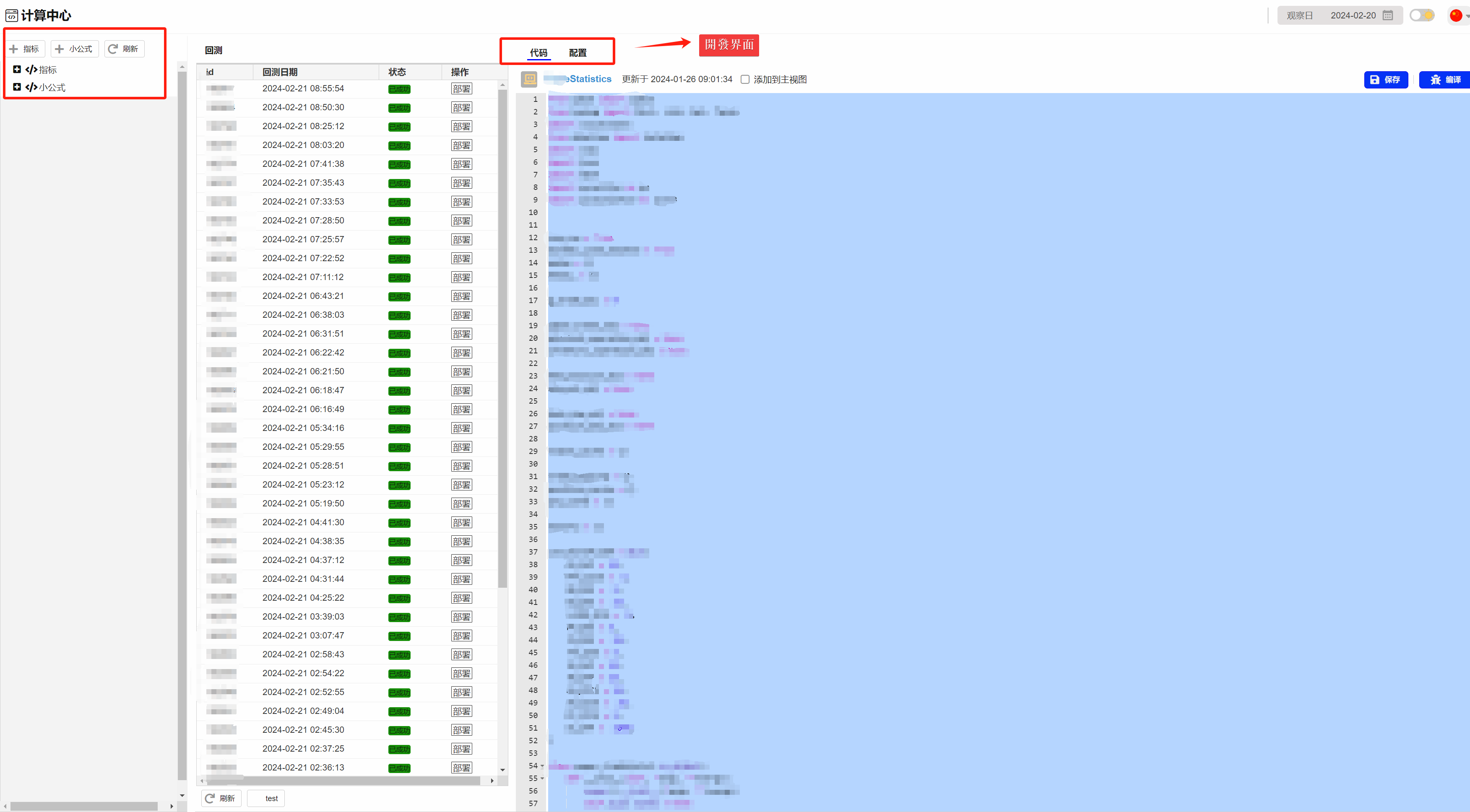The height and width of the screenshot is (812, 1470).
Task: Click the 保存 save button
Action: point(1386,80)
